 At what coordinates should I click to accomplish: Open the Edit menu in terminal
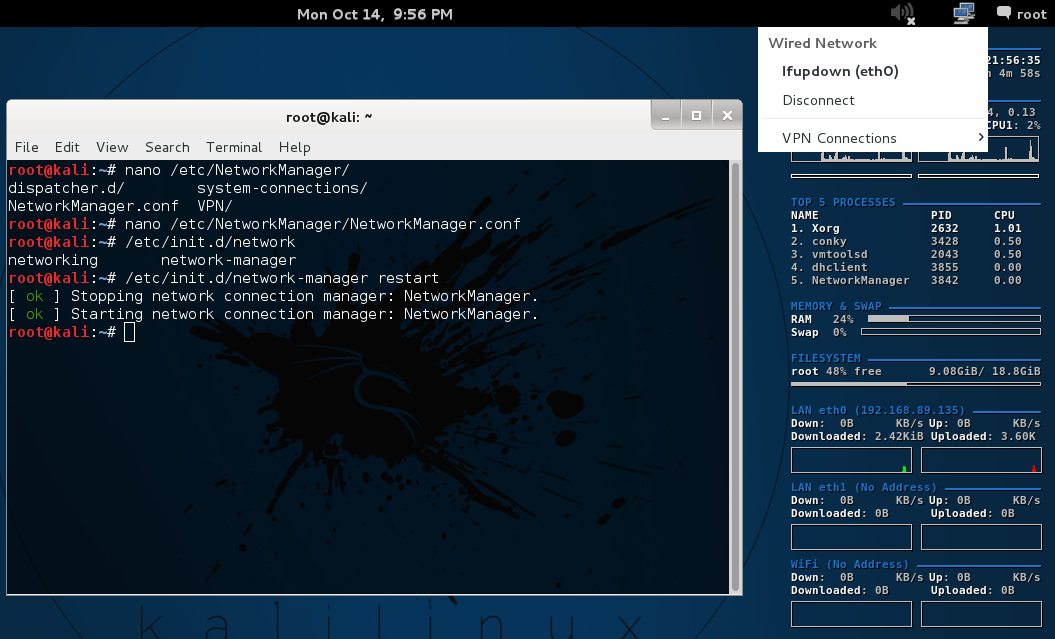[x=67, y=147]
